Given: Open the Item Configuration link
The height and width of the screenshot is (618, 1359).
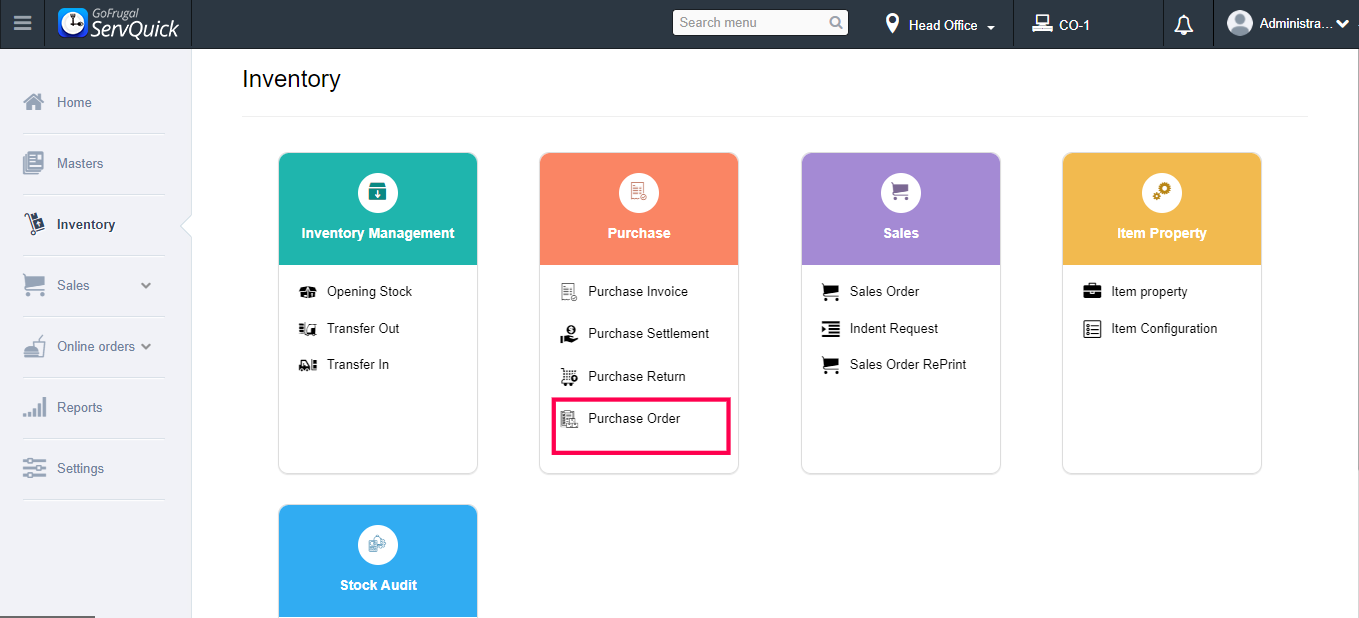Looking at the screenshot, I should pyautogui.click(x=1164, y=329).
